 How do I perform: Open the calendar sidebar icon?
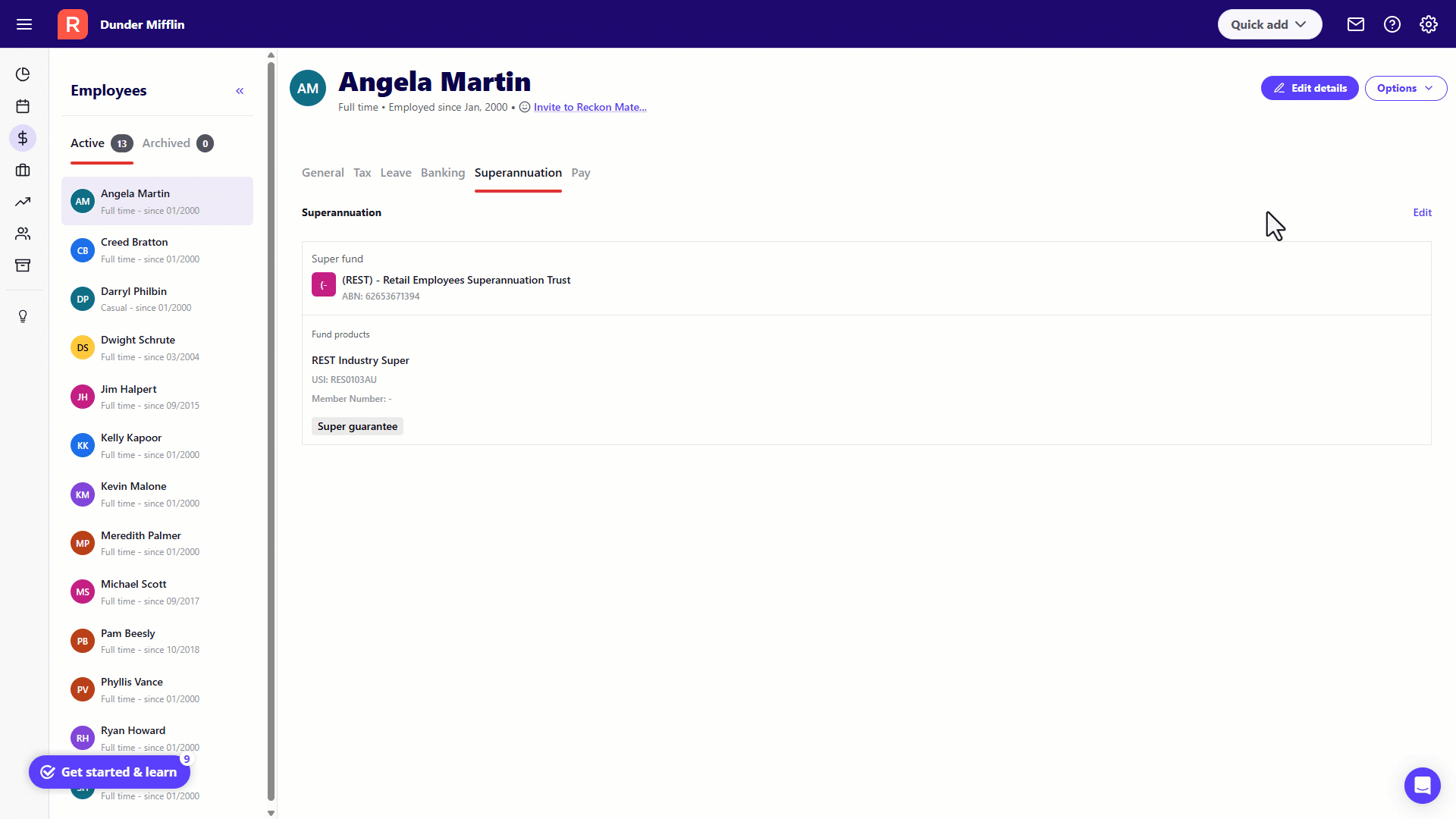(x=23, y=106)
